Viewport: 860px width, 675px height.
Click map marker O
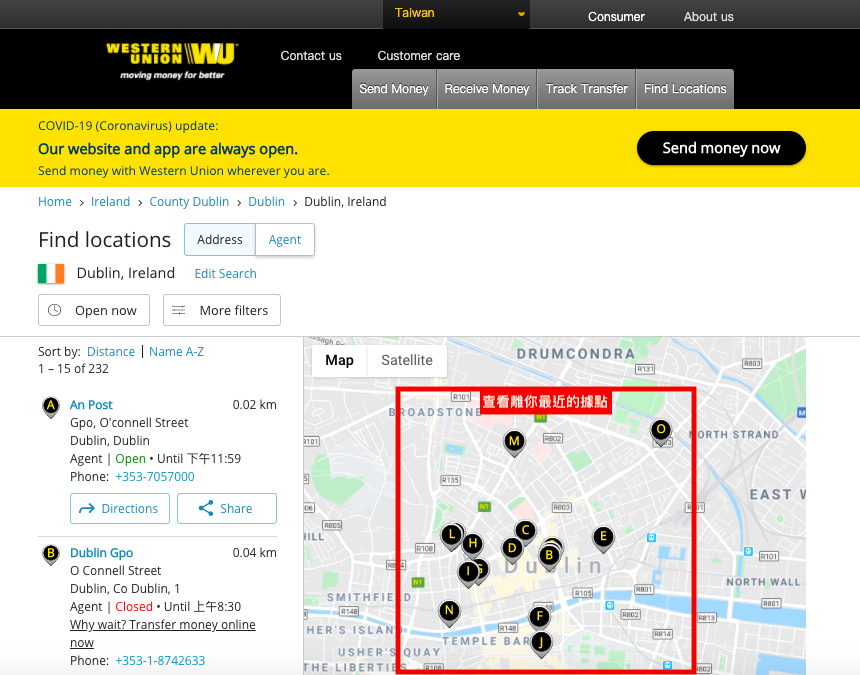point(661,430)
